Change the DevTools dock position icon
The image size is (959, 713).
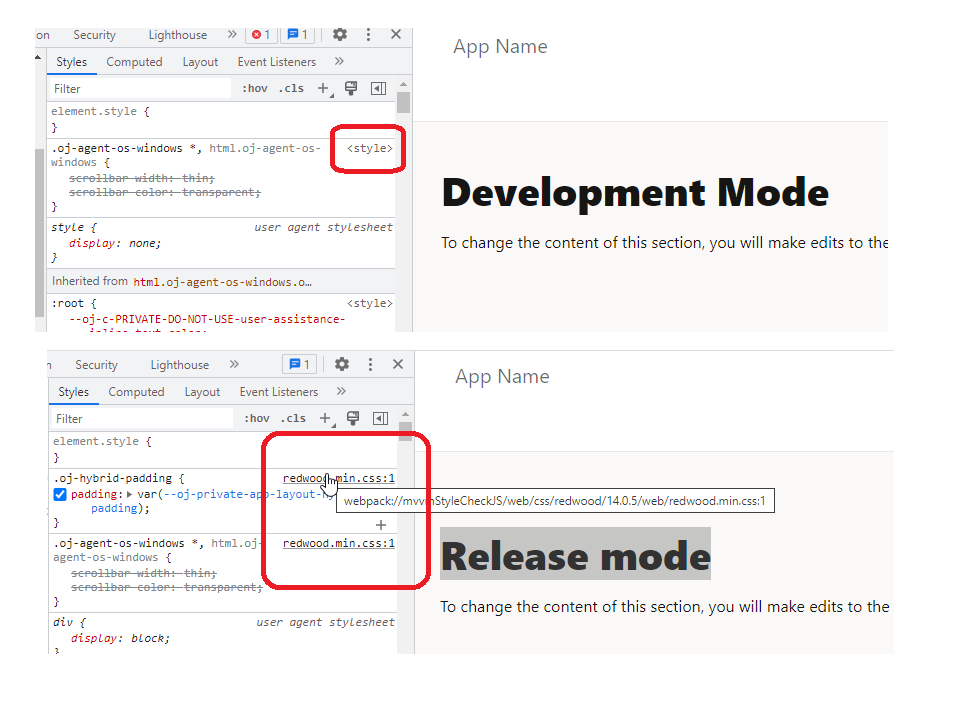(378, 88)
